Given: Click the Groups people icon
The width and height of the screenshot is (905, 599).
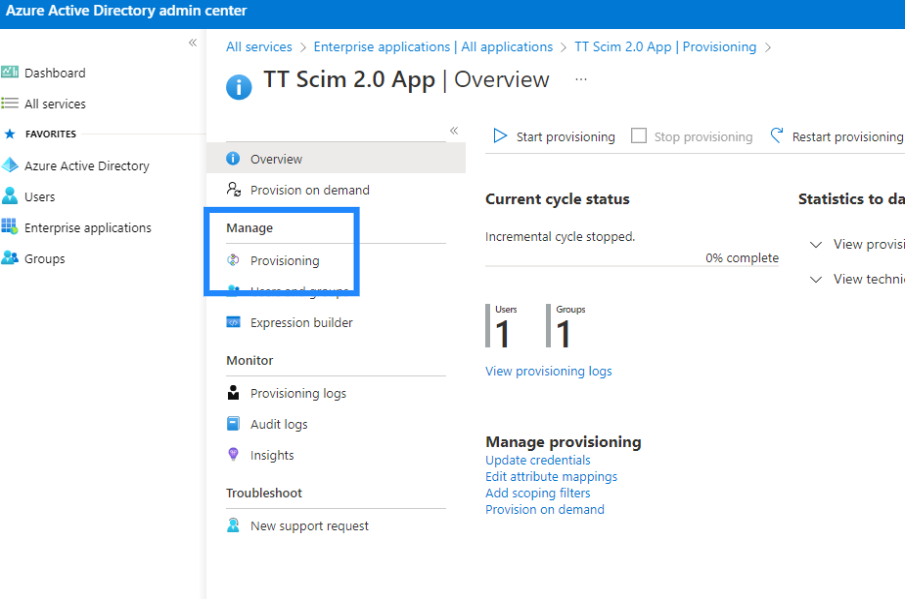Looking at the screenshot, I should (x=10, y=257).
